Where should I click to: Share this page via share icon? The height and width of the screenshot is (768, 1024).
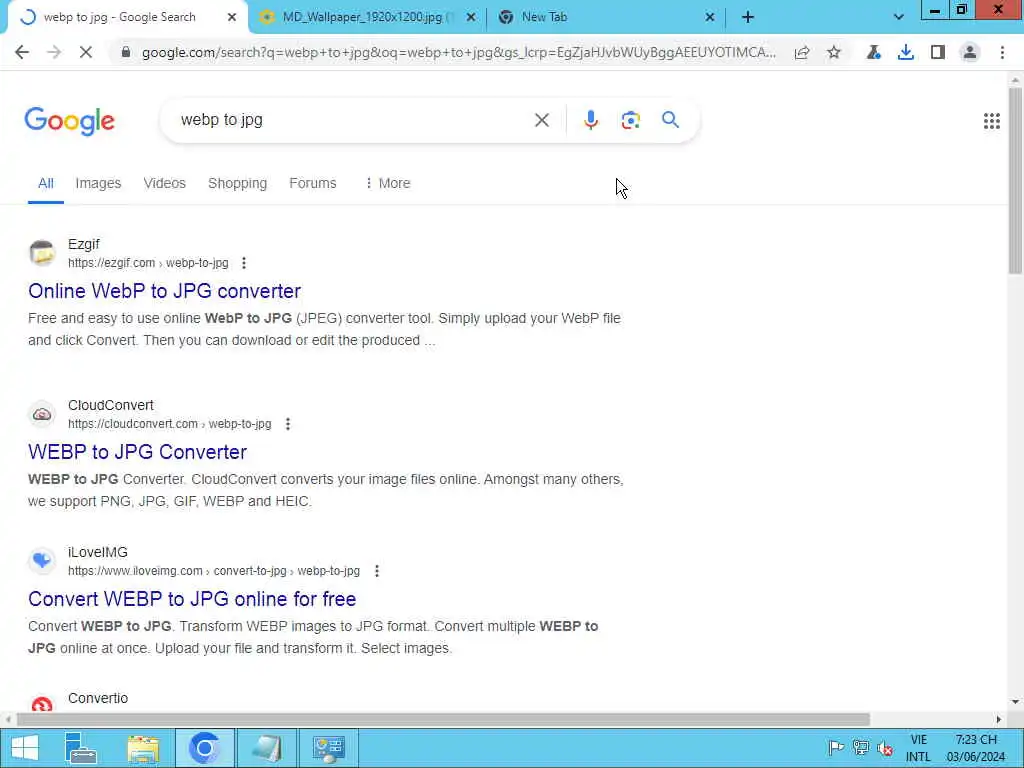802,52
